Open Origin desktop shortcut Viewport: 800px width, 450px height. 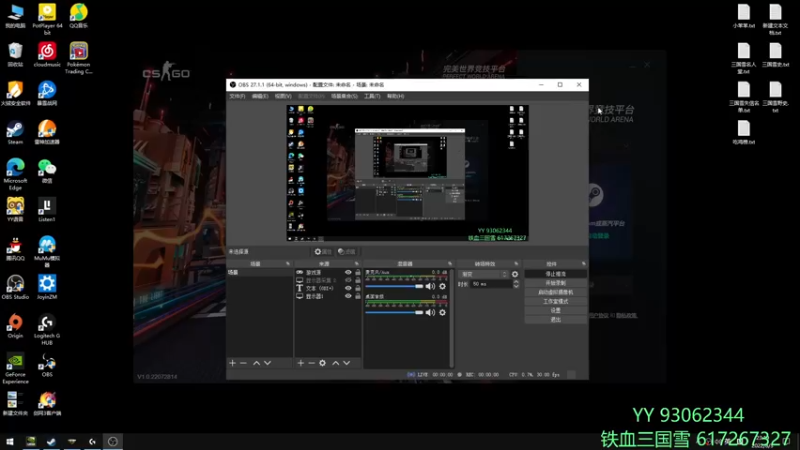click(15, 327)
